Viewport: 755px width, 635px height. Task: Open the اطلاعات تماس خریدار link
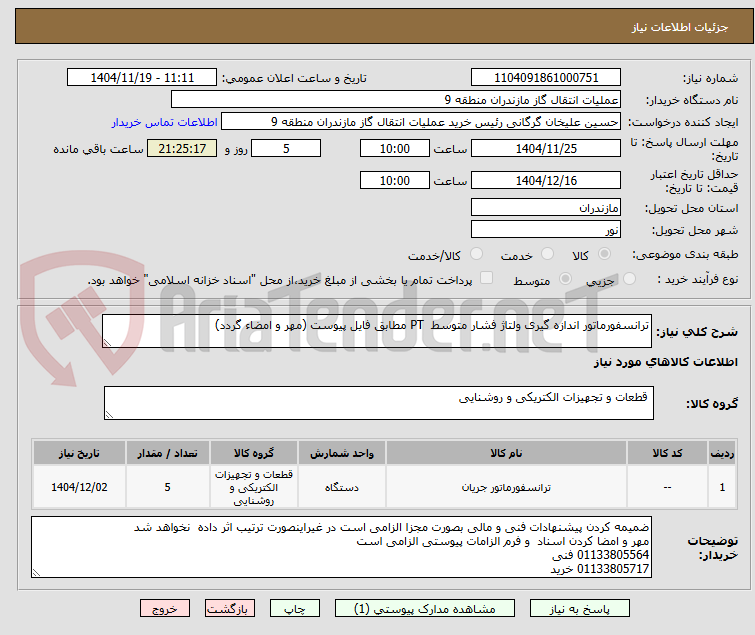tap(165, 122)
